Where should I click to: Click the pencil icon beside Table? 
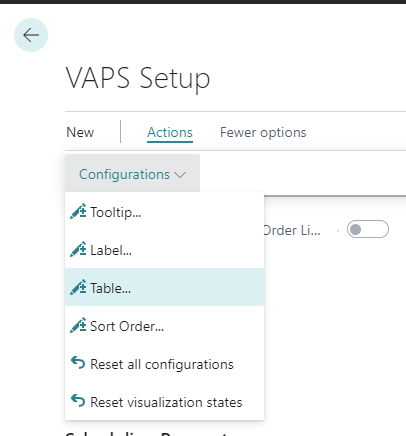78,287
